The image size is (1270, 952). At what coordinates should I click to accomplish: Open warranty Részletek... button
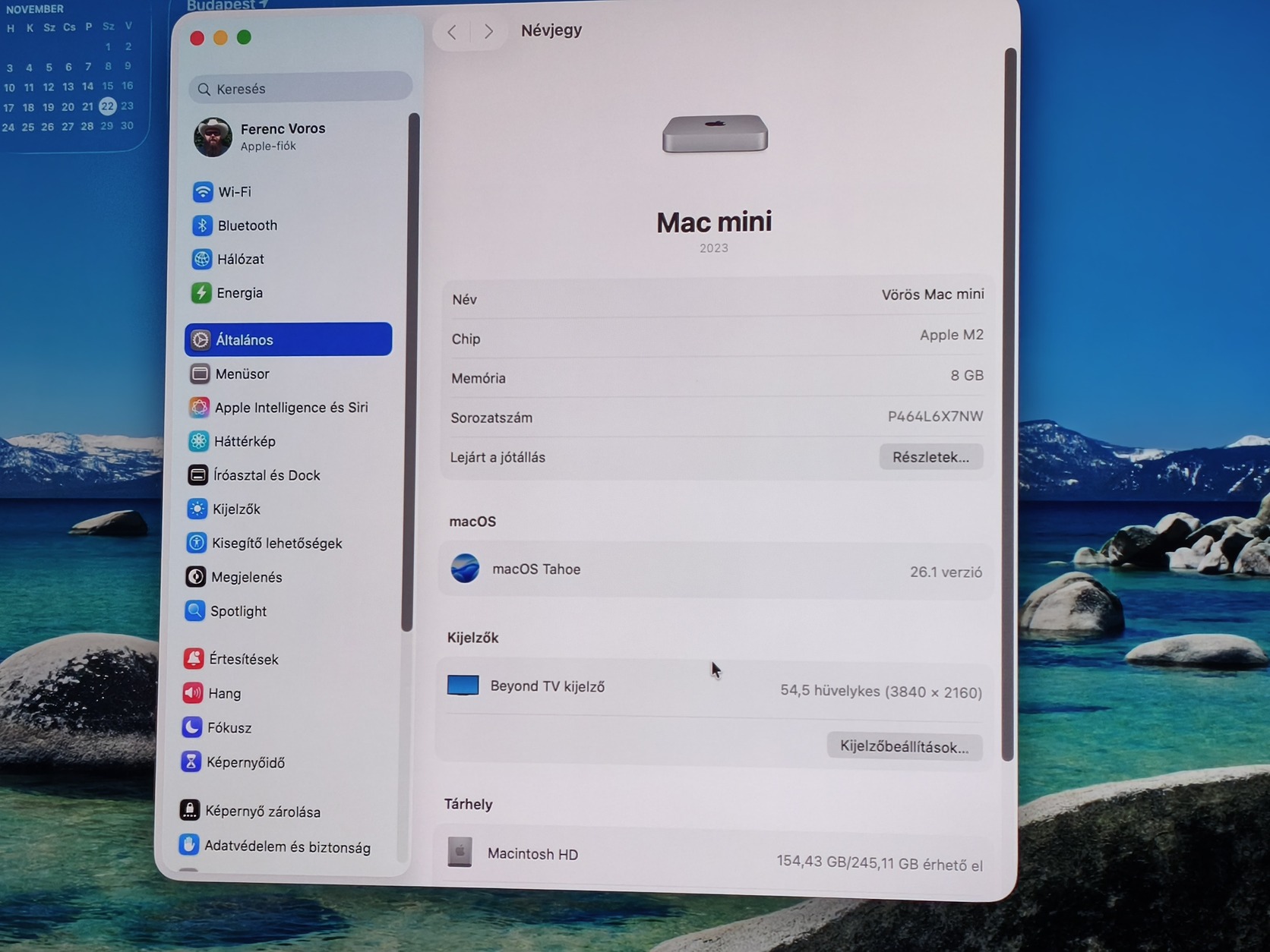[930, 457]
